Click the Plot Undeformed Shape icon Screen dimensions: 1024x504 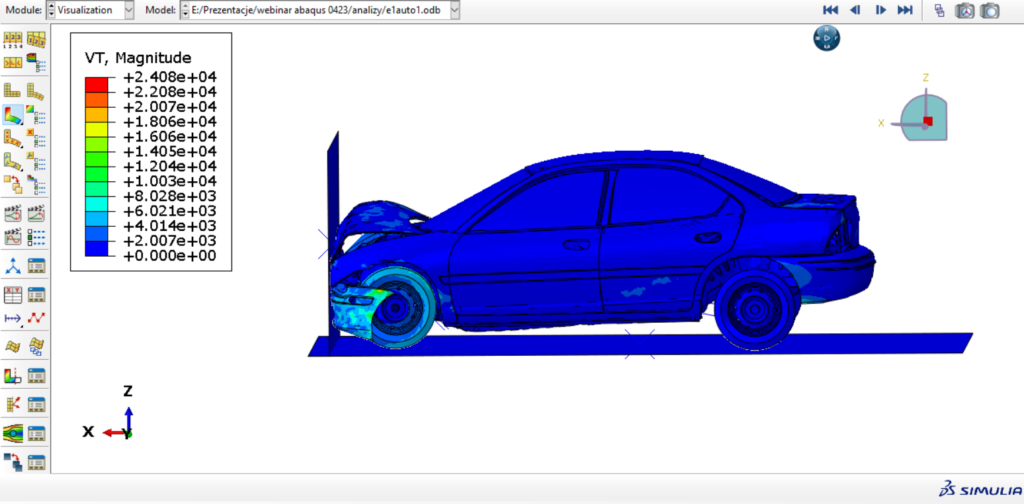coord(13,90)
